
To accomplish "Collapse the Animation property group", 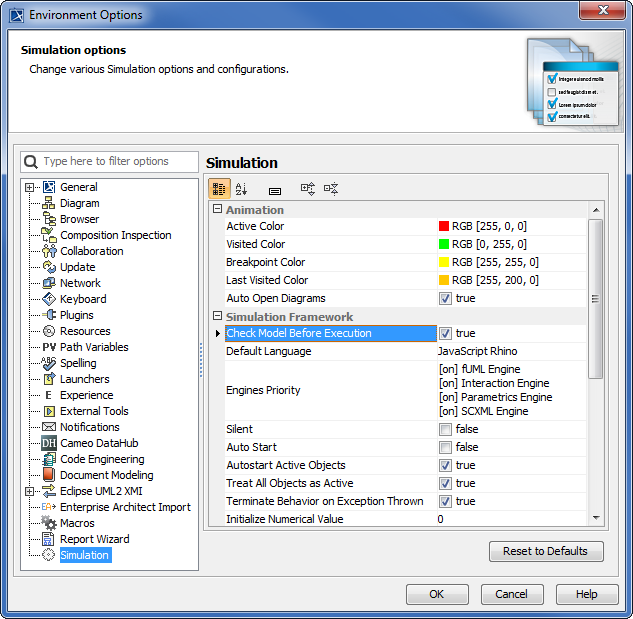I will tap(218, 209).
